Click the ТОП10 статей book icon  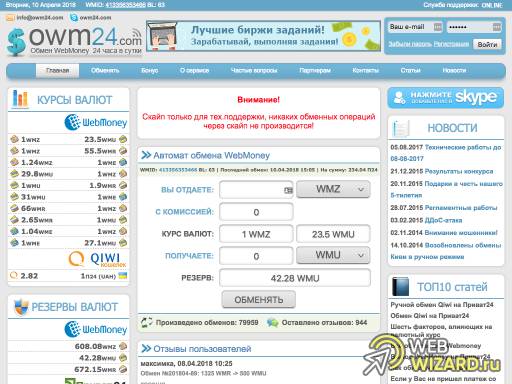pyautogui.click(x=400, y=287)
